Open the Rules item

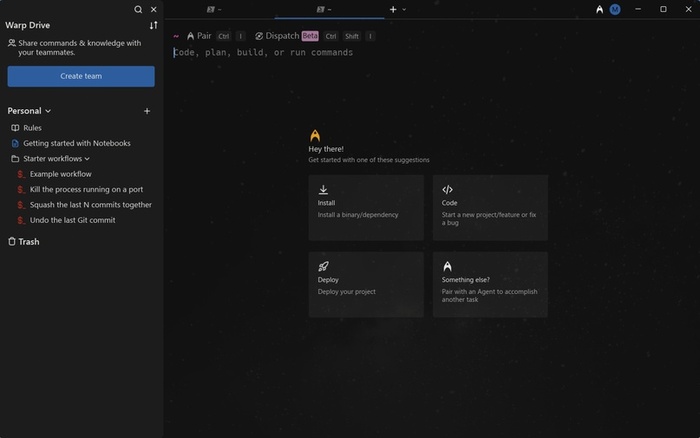click(31, 128)
